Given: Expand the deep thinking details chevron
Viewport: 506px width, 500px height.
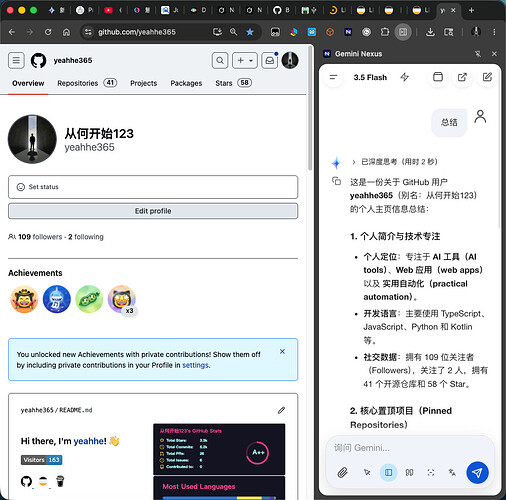Looking at the screenshot, I should point(354,162).
